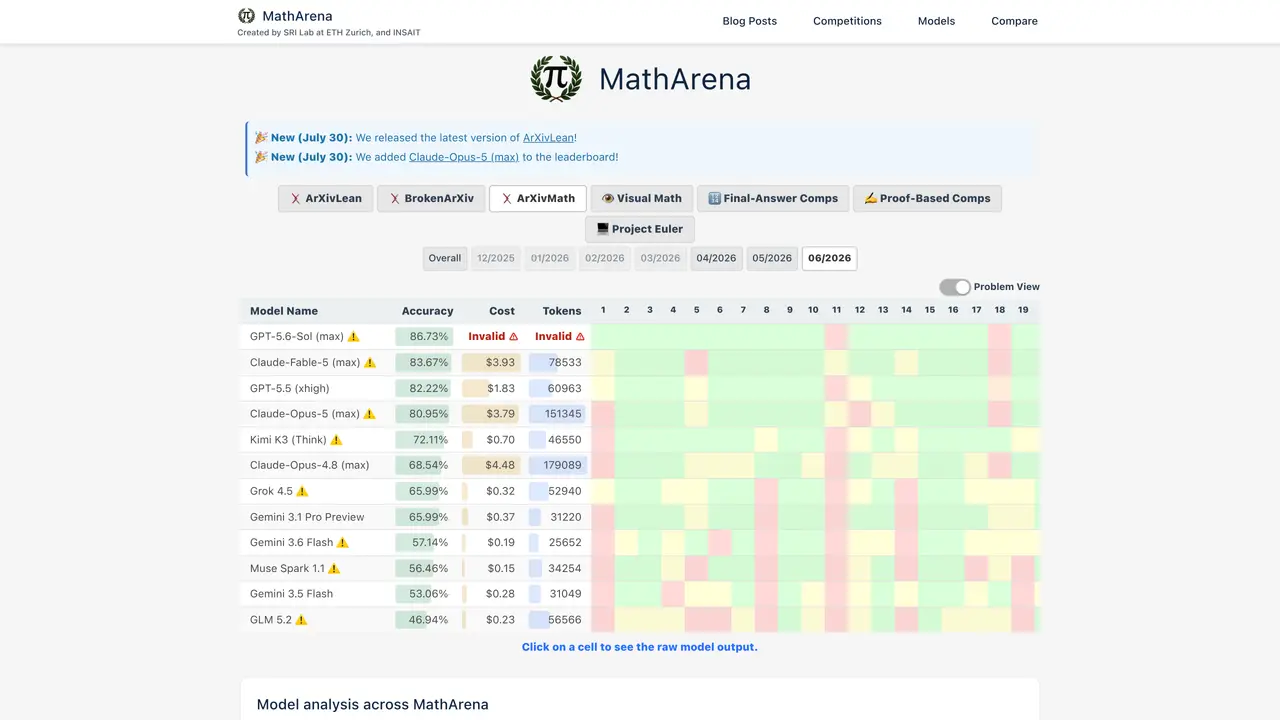Follow the ArXivLean link in the announcement
Viewport: 1280px width, 720px height.
[x=548, y=138]
